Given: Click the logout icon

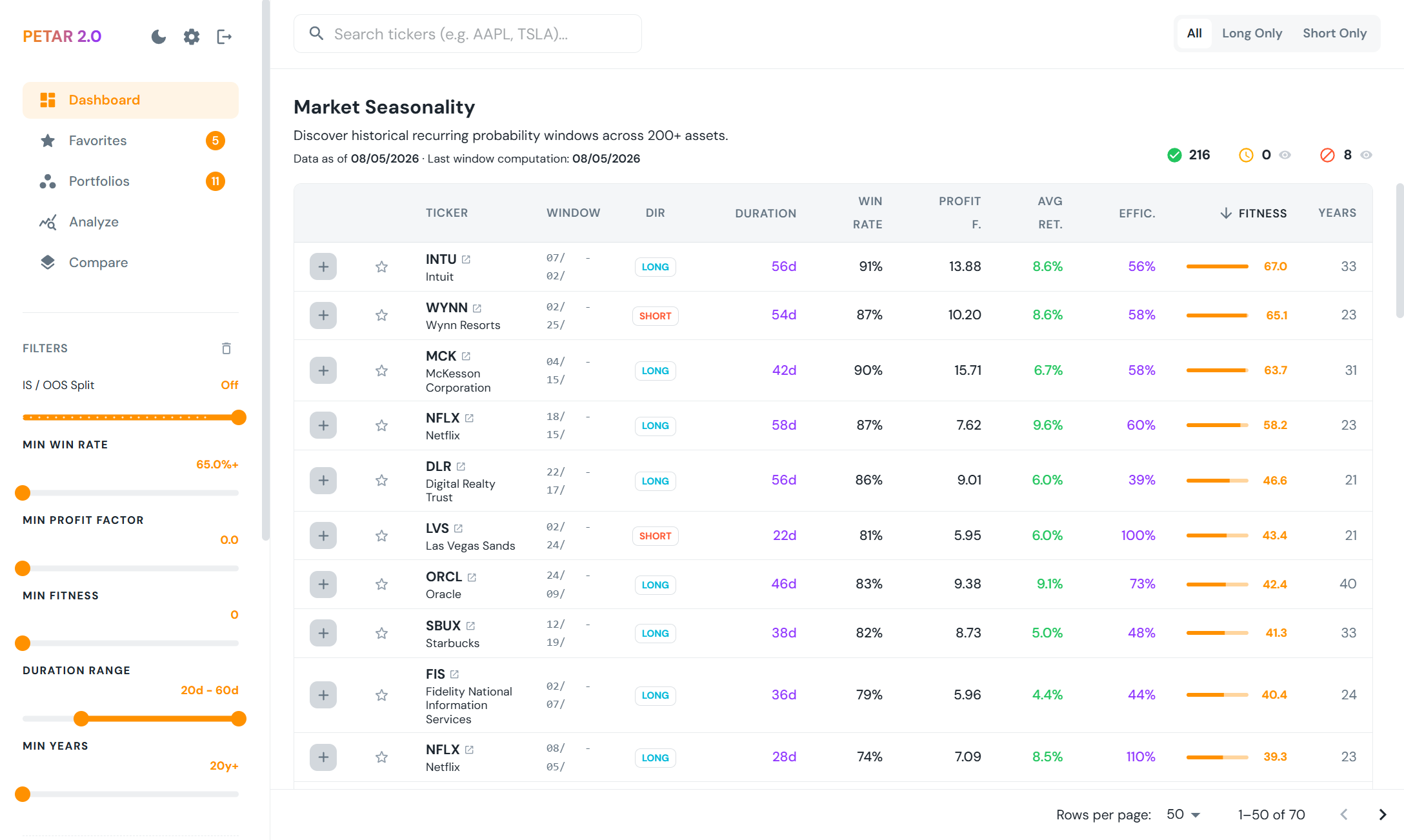Looking at the screenshot, I should tap(224, 37).
